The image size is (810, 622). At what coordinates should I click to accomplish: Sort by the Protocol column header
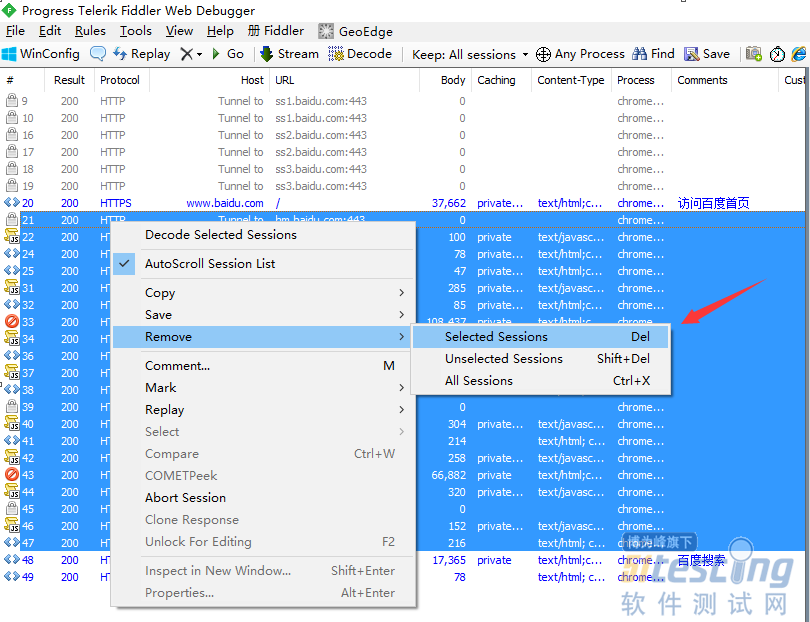[x=120, y=80]
